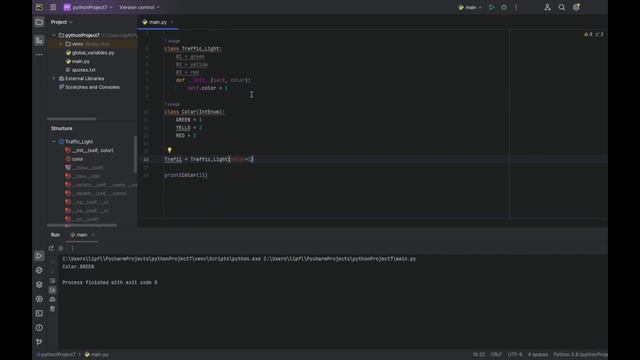Toggle soft-wrap in Run console
The image size is (640, 360).
53,280
